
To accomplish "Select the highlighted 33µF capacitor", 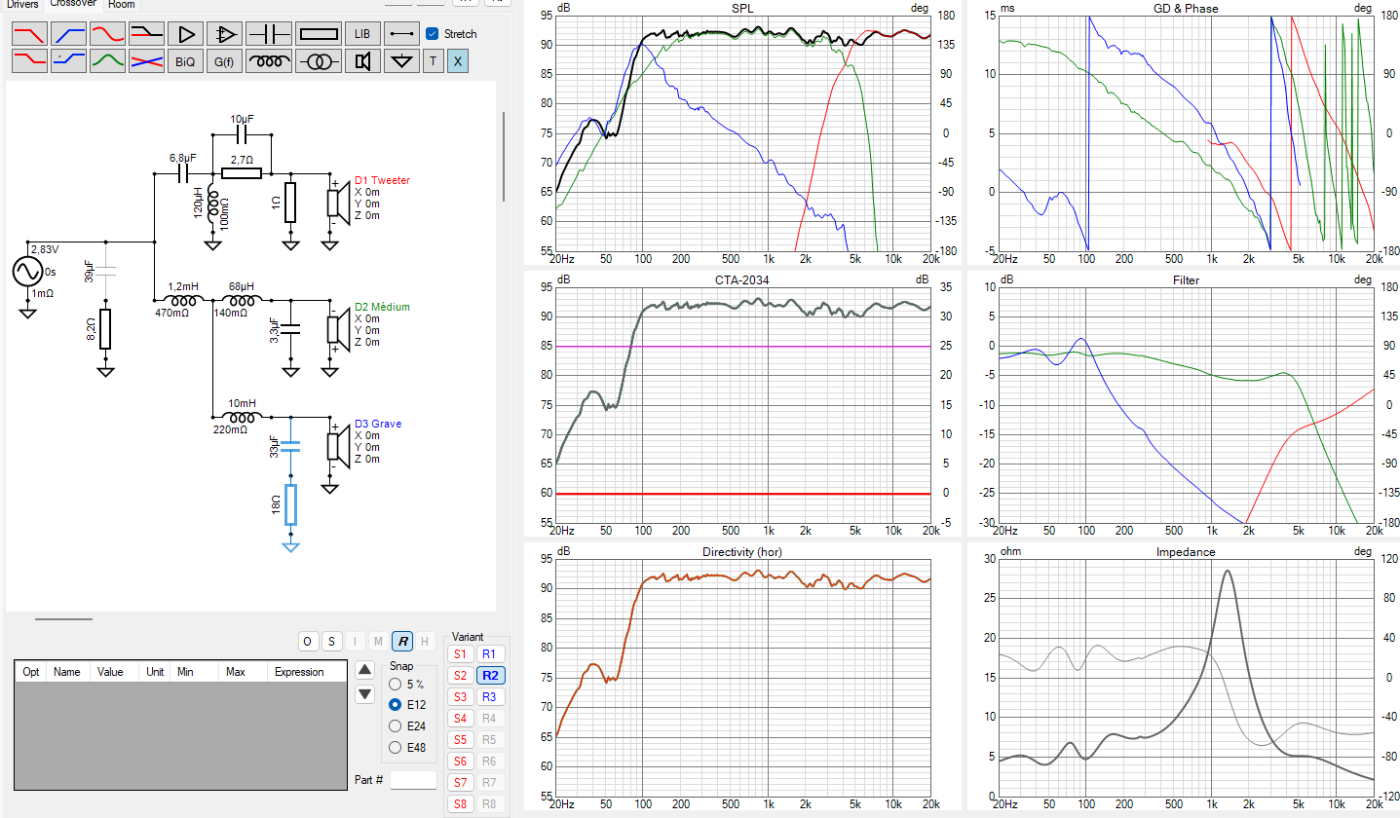I will tap(290, 445).
